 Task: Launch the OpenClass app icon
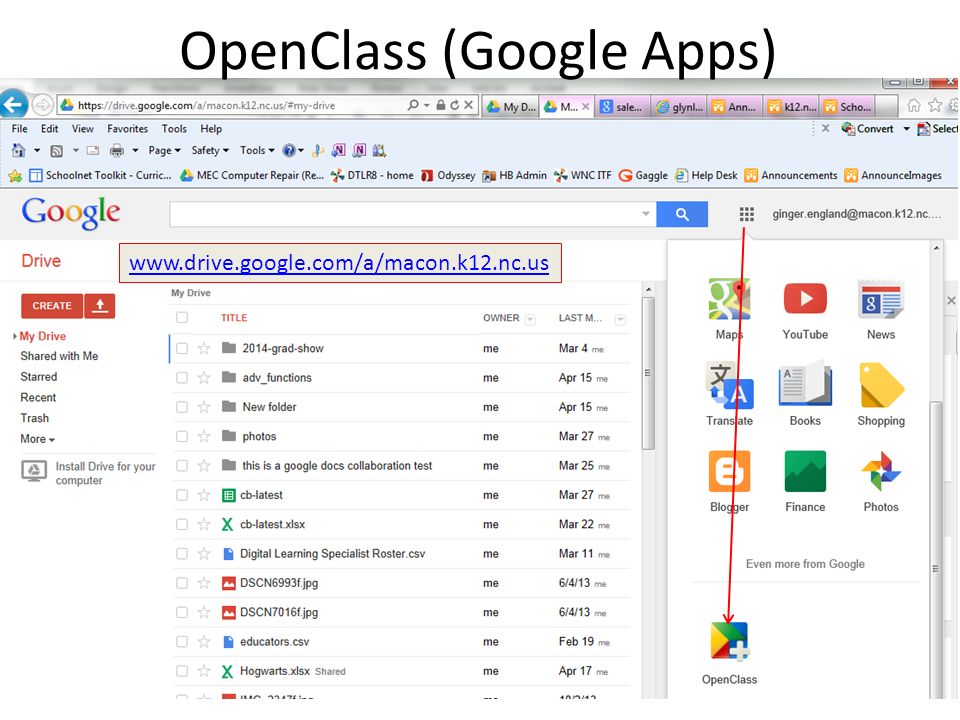729,641
